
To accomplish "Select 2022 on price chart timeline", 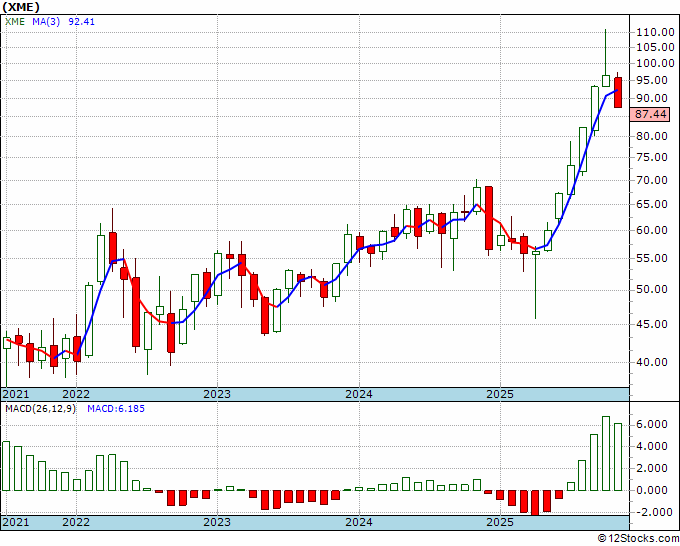I will tap(76, 394).
